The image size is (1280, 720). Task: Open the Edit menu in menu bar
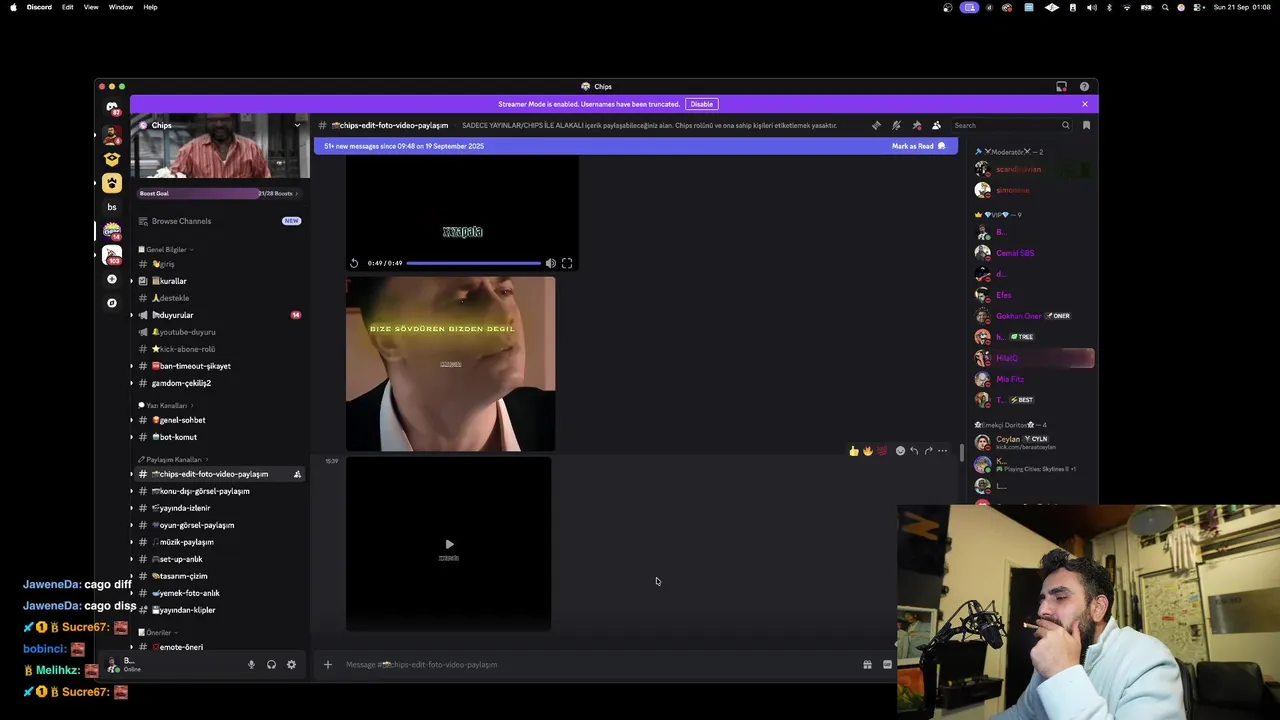click(x=67, y=7)
